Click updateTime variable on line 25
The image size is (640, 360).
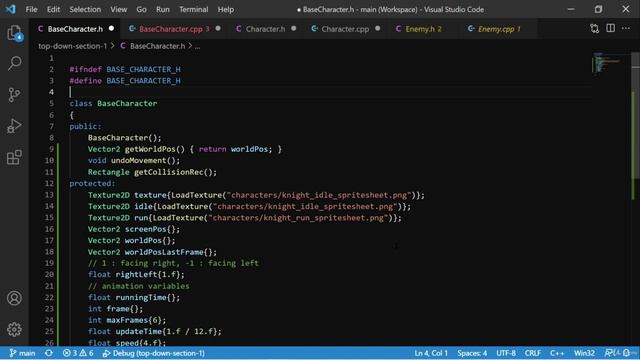click(x=138, y=331)
